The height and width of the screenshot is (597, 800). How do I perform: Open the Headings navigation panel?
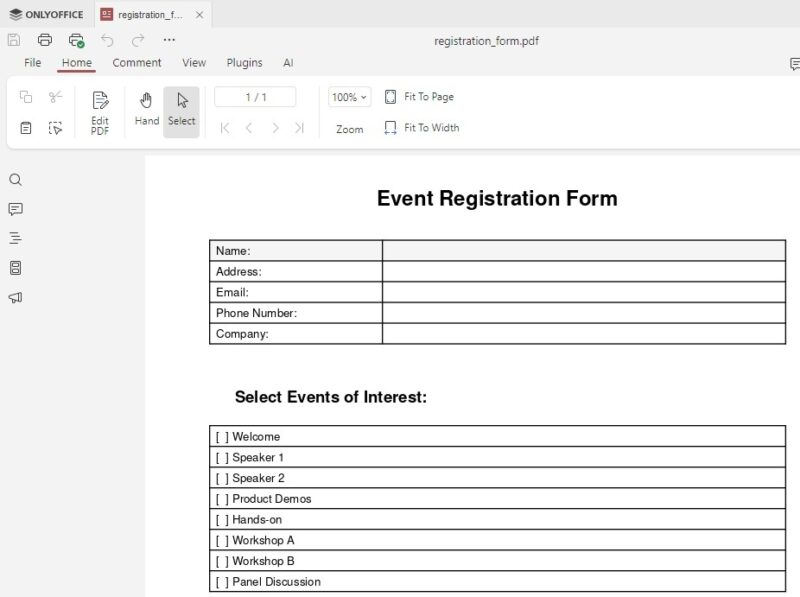coord(15,238)
